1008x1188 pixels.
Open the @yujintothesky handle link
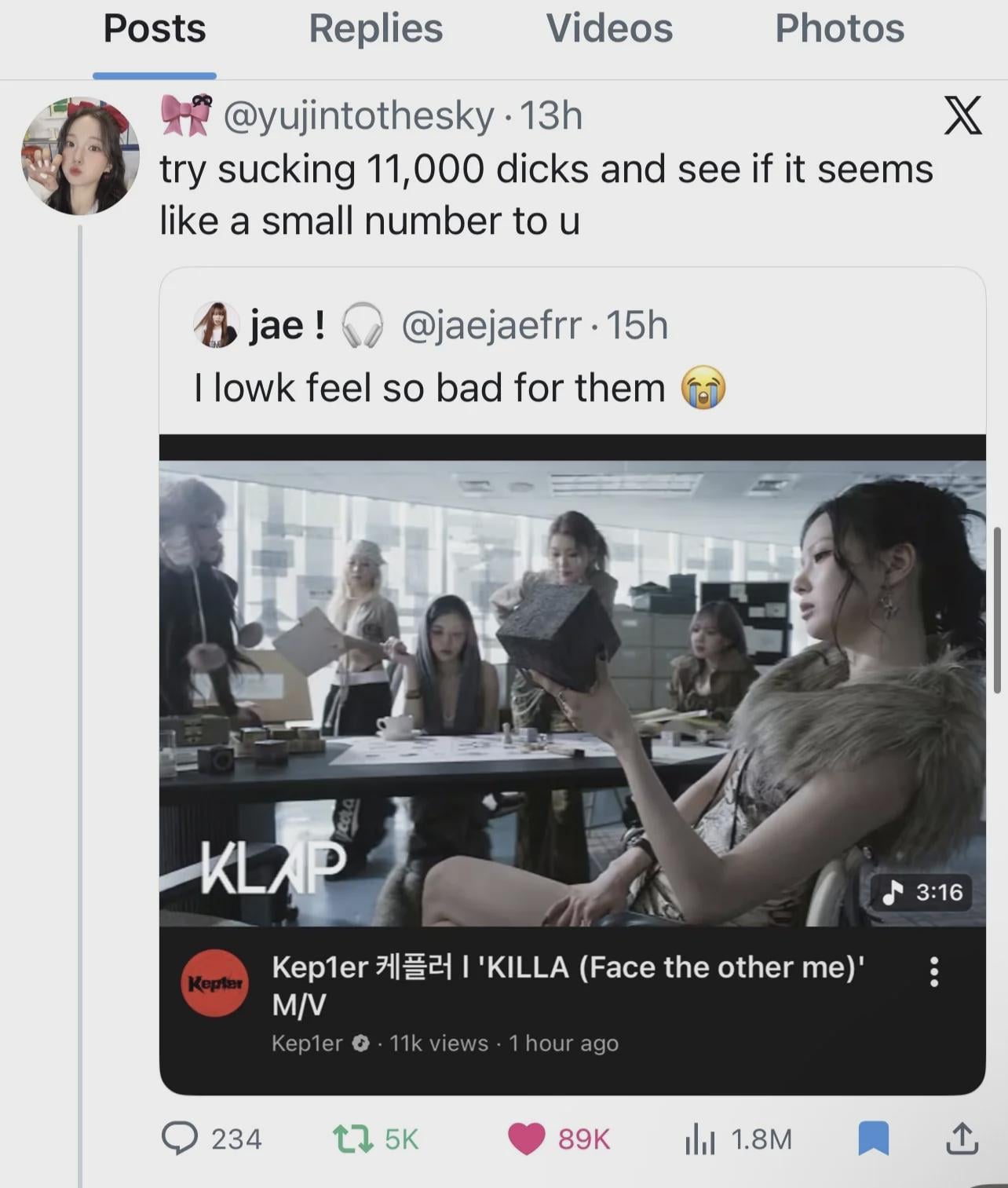[x=359, y=116]
